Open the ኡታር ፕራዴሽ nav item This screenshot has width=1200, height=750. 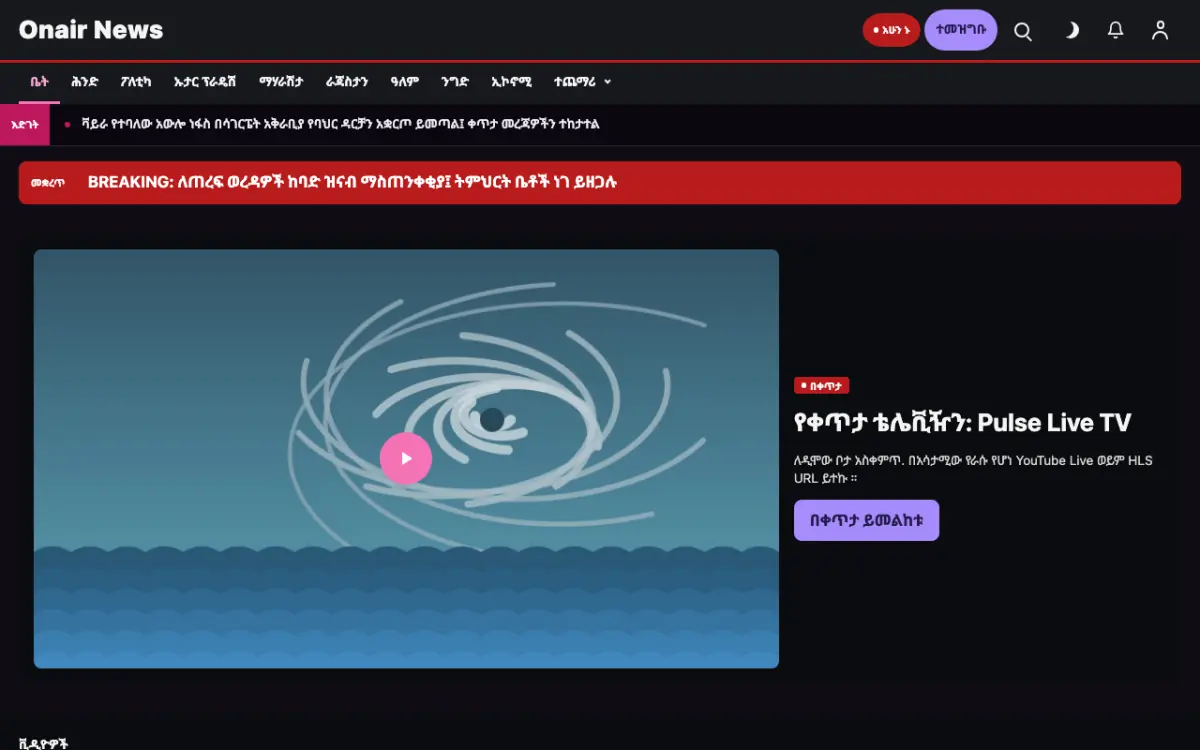pyautogui.click(x=205, y=82)
